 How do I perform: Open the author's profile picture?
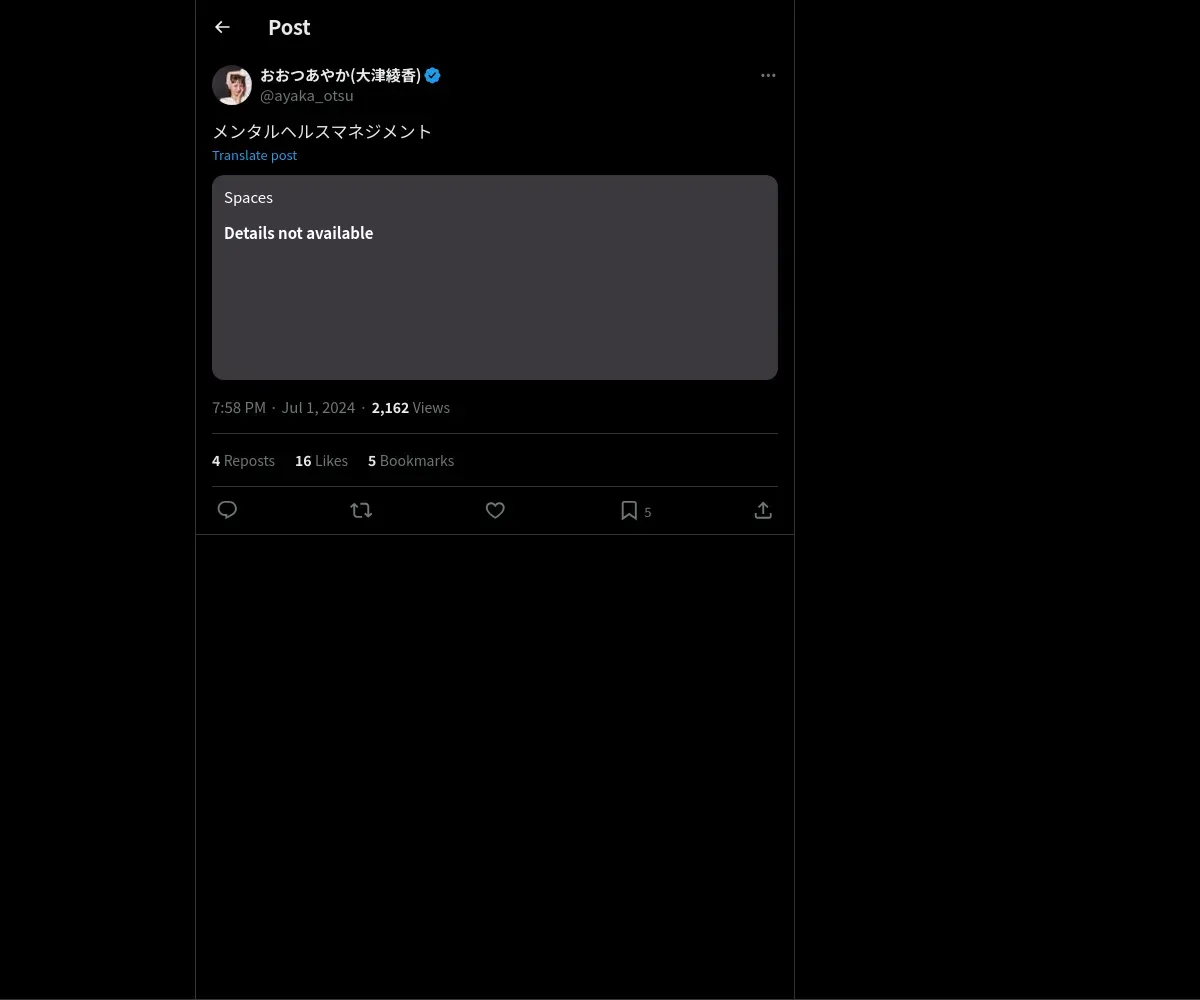pyautogui.click(x=232, y=85)
